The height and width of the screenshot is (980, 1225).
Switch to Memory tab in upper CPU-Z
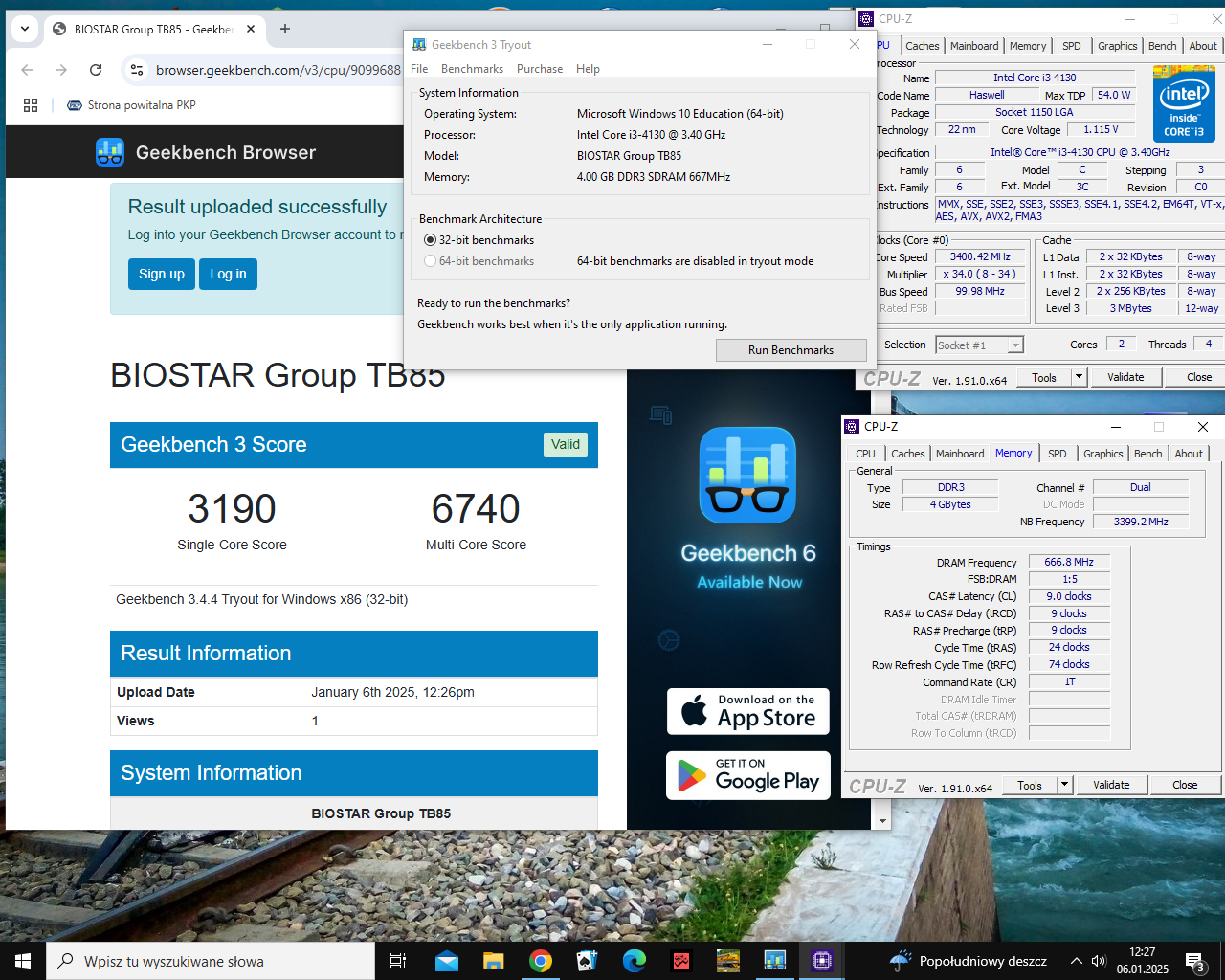[1028, 46]
